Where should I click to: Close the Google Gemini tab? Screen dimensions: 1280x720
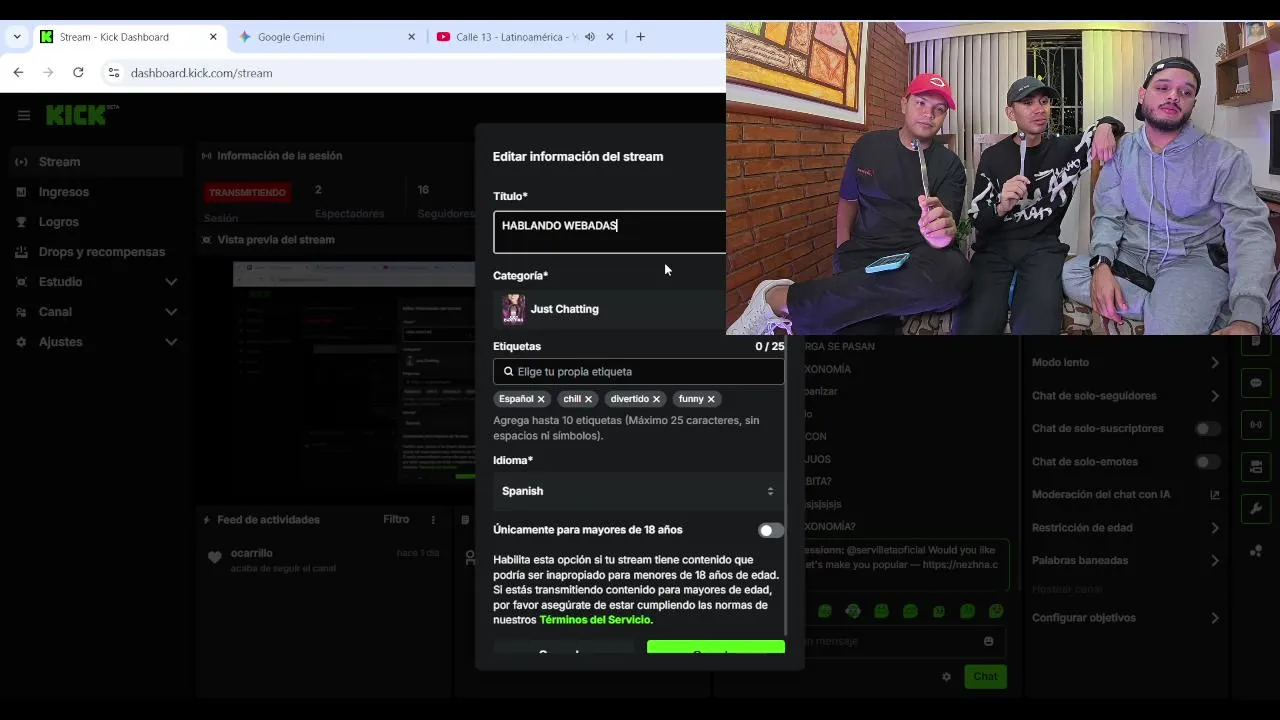411,37
